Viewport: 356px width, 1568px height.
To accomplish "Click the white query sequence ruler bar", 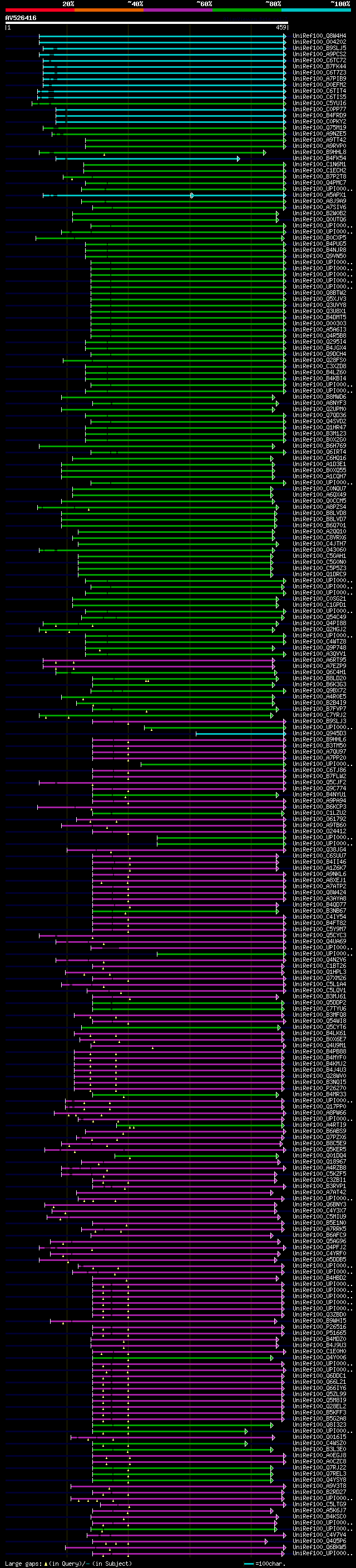I will (147, 23).
